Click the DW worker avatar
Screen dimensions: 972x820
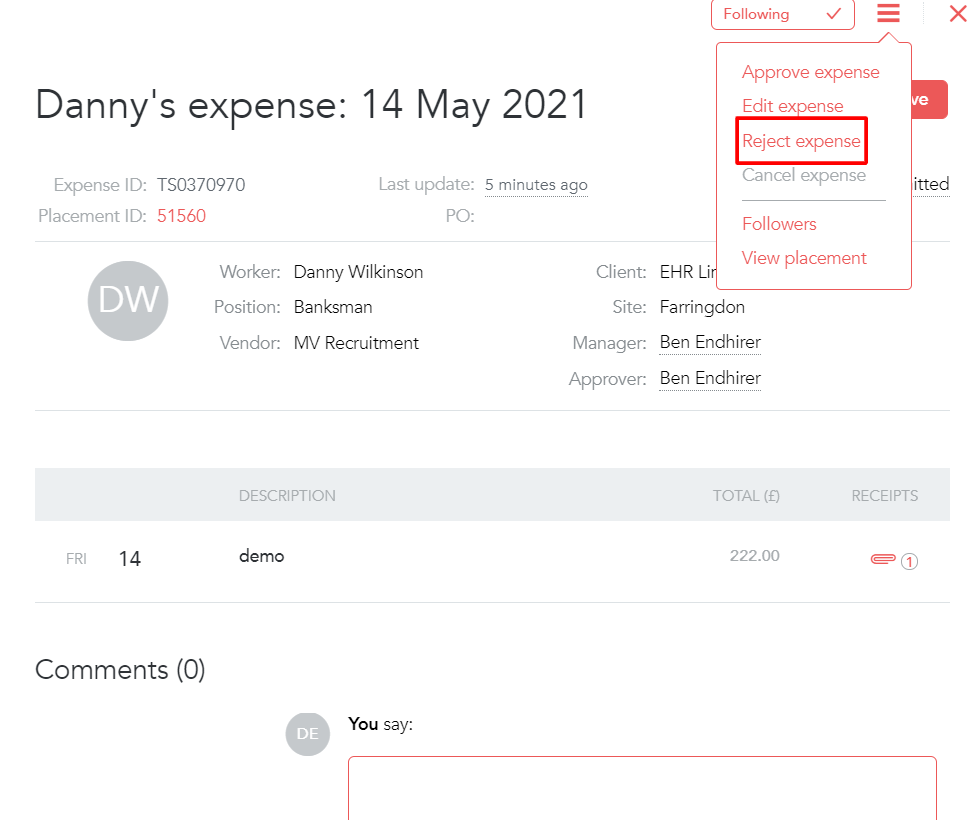tap(128, 301)
